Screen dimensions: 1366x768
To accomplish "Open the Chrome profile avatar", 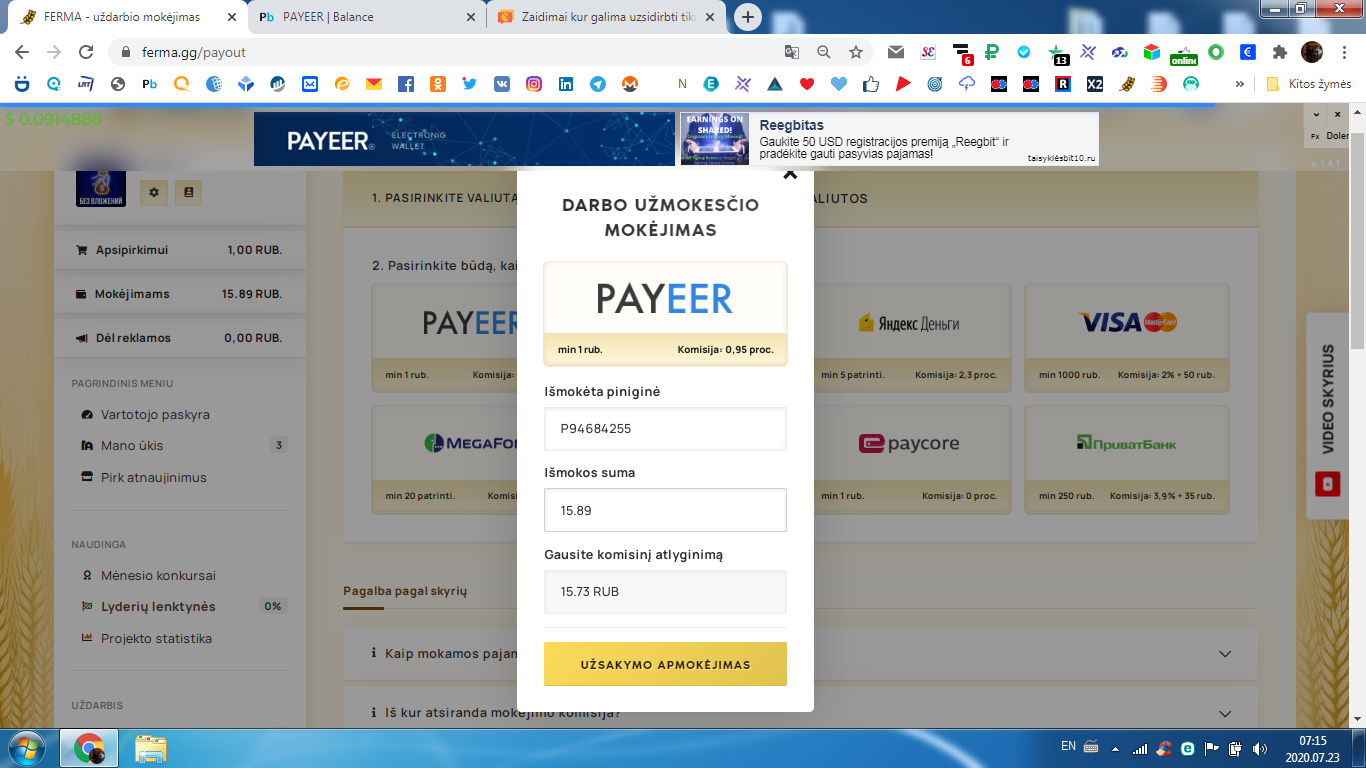I will click(1312, 52).
